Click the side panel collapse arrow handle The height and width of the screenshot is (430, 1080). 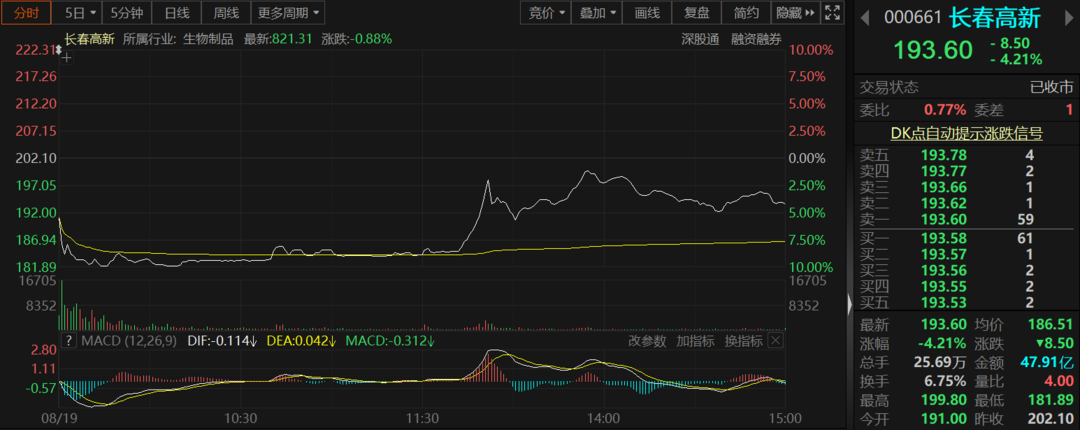pos(851,303)
